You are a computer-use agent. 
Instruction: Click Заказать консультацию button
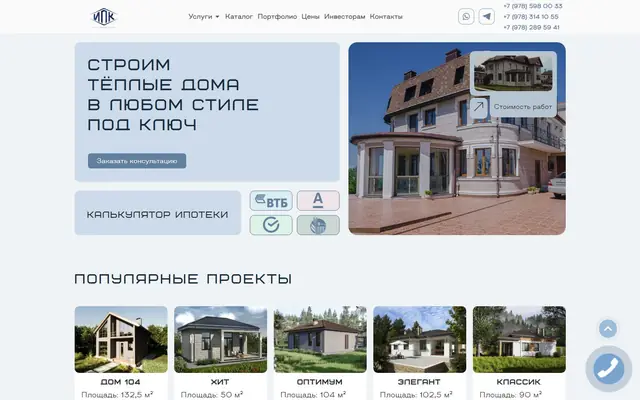point(137,161)
